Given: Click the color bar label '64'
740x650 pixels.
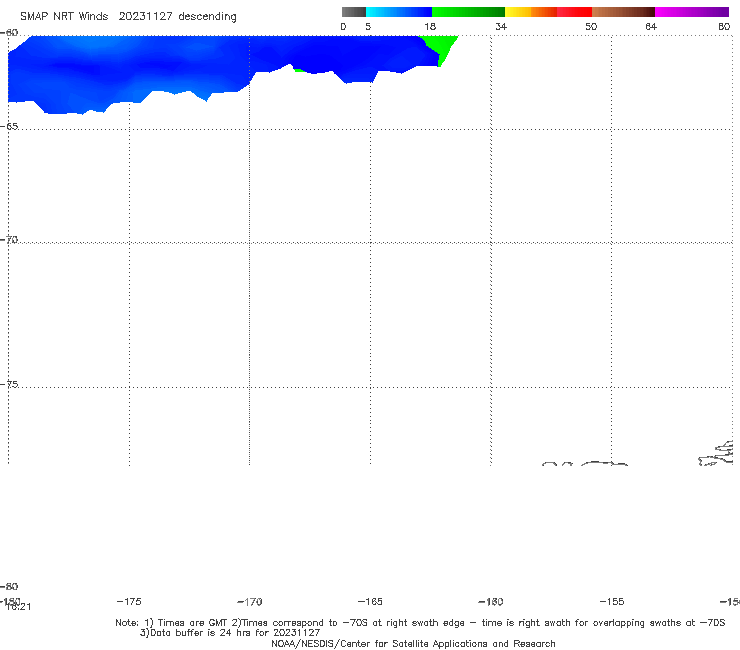Looking at the screenshot, I should coord(651,27).
